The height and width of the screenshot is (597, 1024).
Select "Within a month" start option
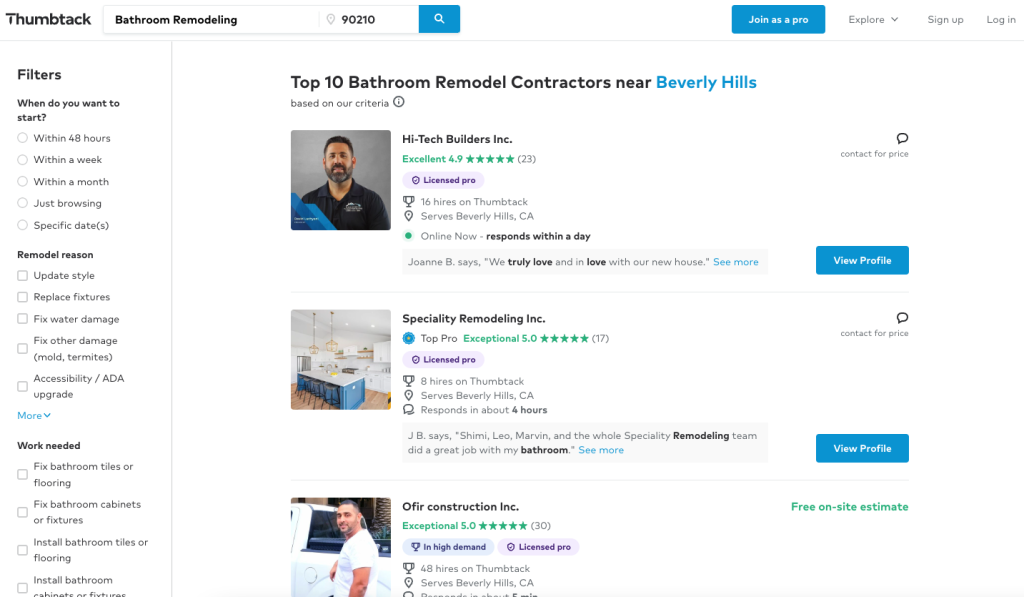point(22,182)
